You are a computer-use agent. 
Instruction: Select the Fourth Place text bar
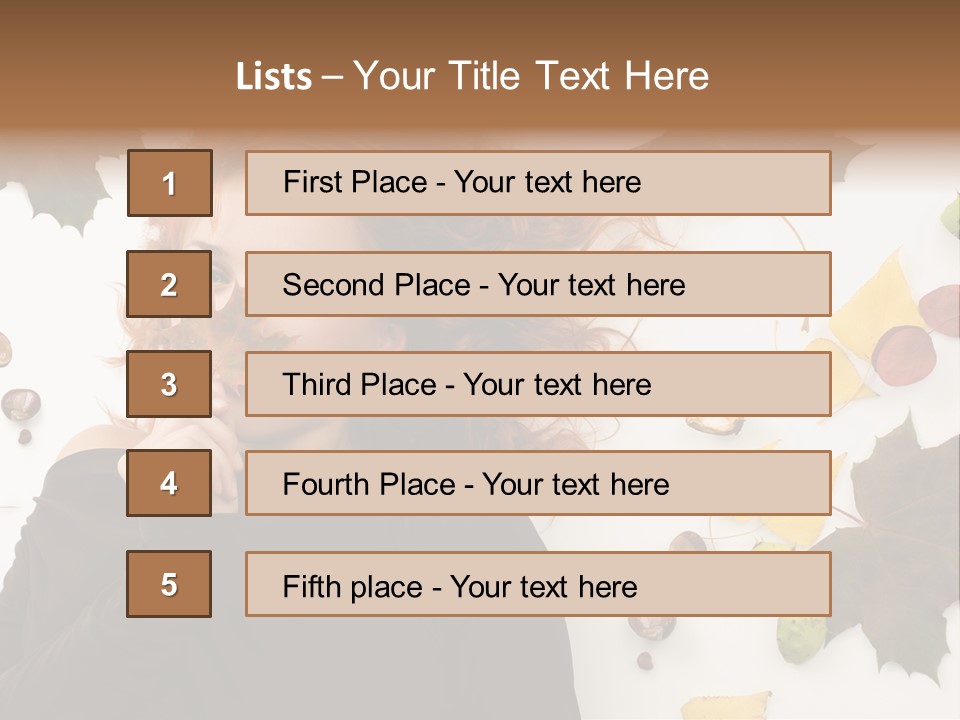click(x=538, y=483)
